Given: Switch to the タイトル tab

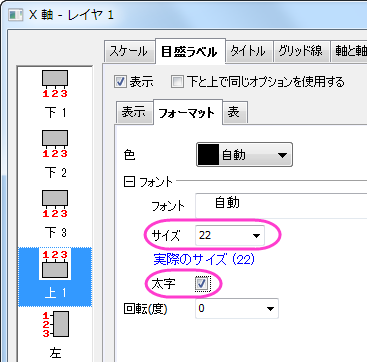Looking at the screenshot, I should [248, 52].
